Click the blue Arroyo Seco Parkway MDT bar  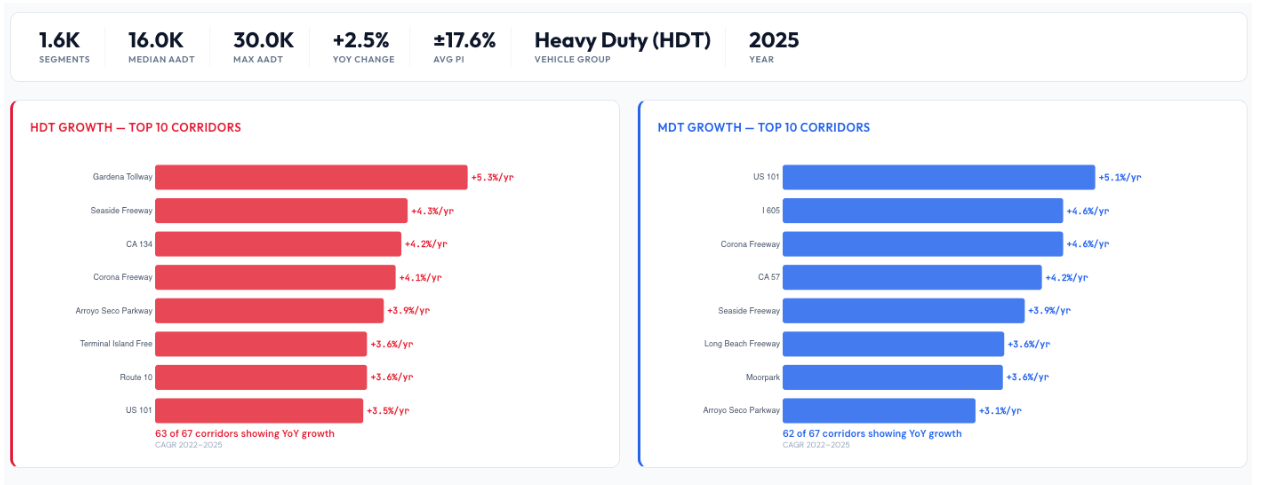pyautogui.click(x=878, y=411)
